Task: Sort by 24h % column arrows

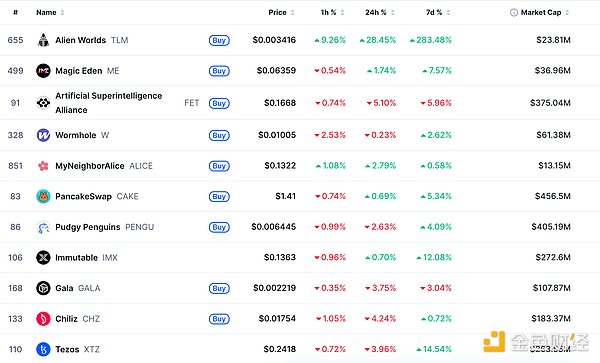Action: [393, 13]
